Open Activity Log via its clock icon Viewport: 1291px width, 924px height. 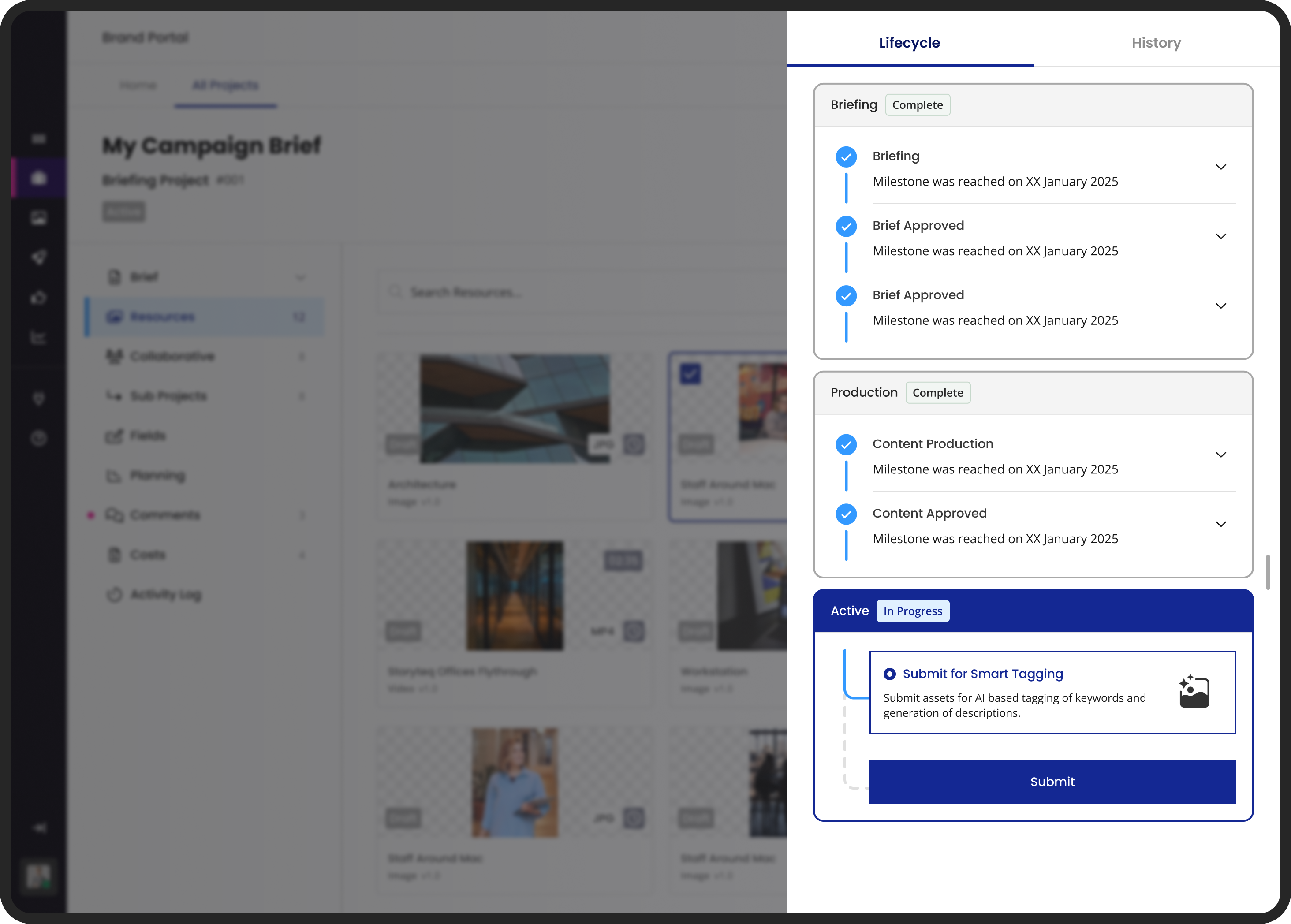[115, 595]
